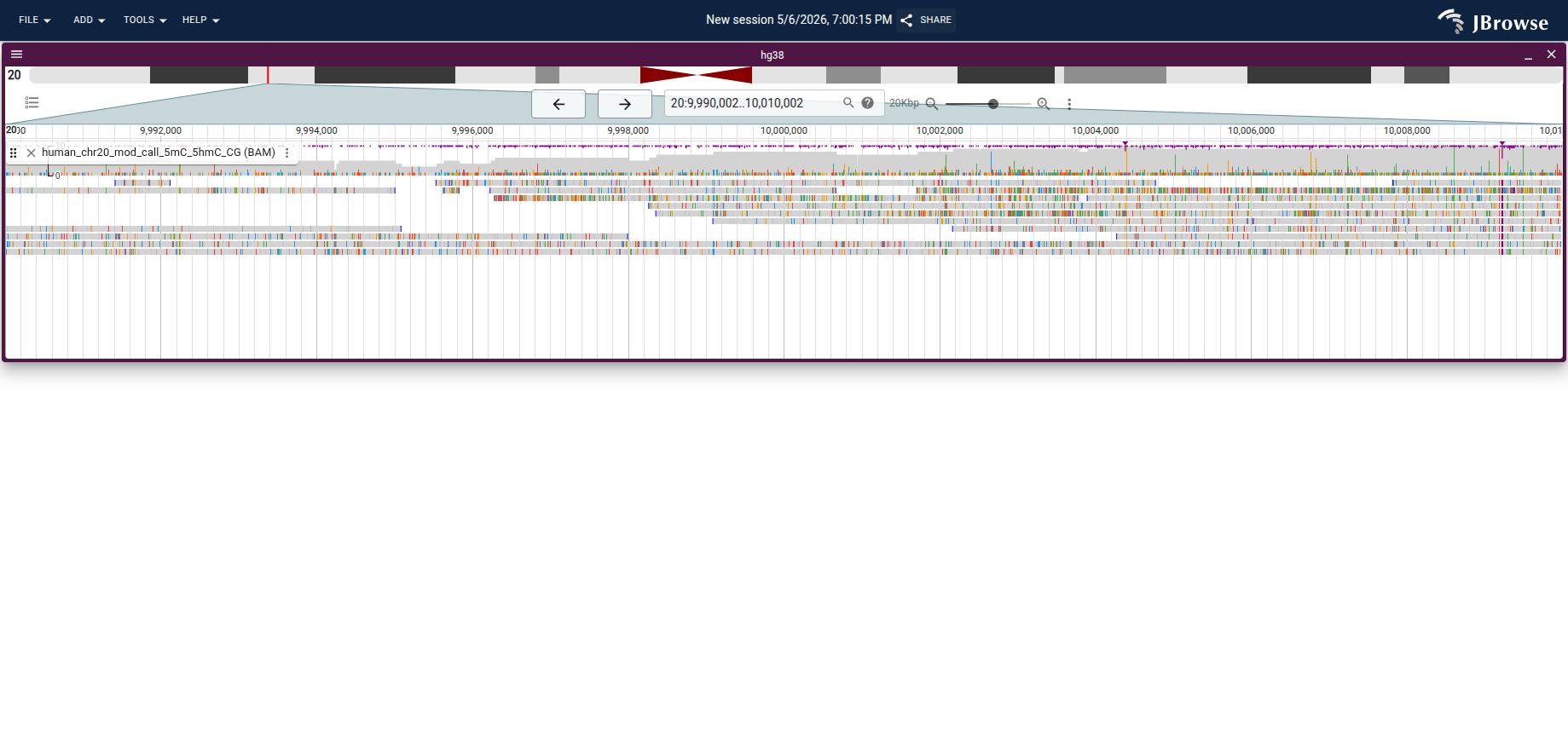Click the red position marker in overview
1568x755 pixels.
tap(268, 75)
